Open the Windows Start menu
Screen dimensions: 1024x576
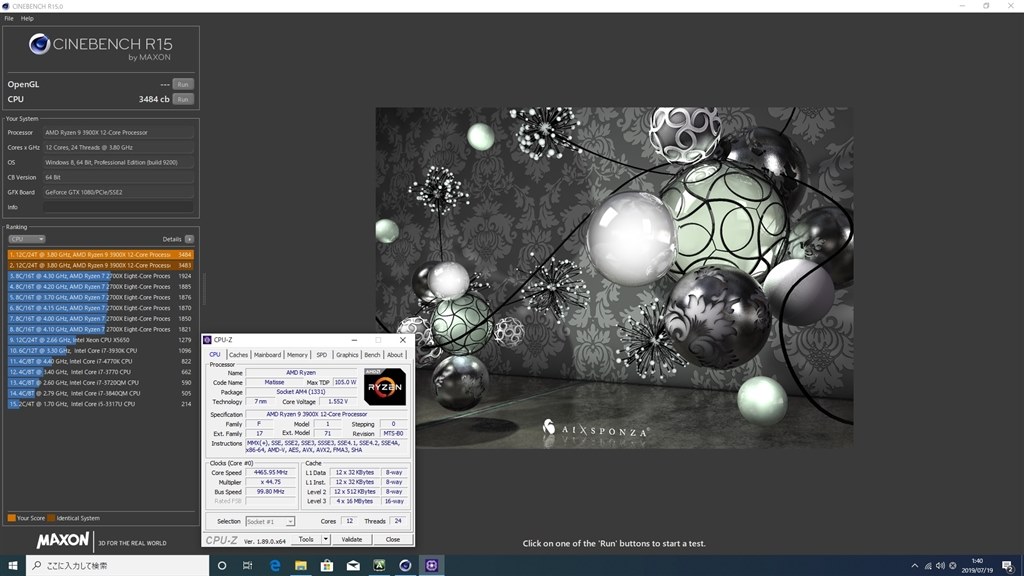[13, 565]
